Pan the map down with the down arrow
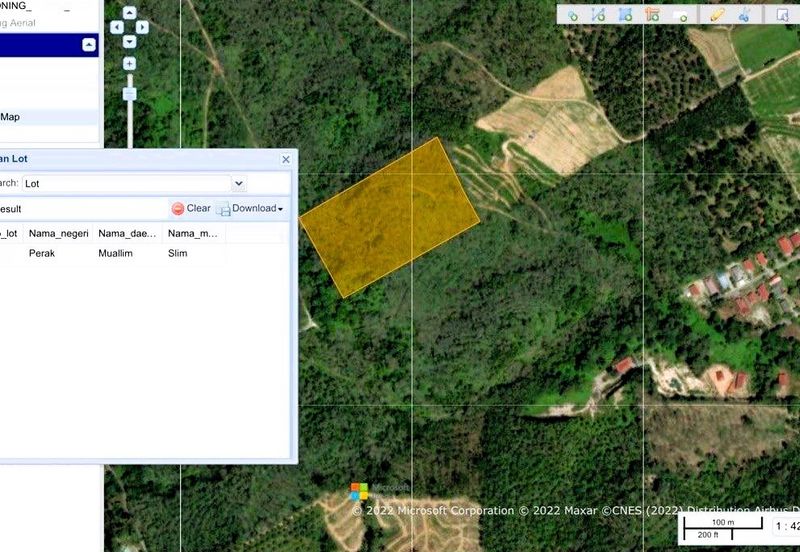The image size is (800, 552). coord(129,42)
